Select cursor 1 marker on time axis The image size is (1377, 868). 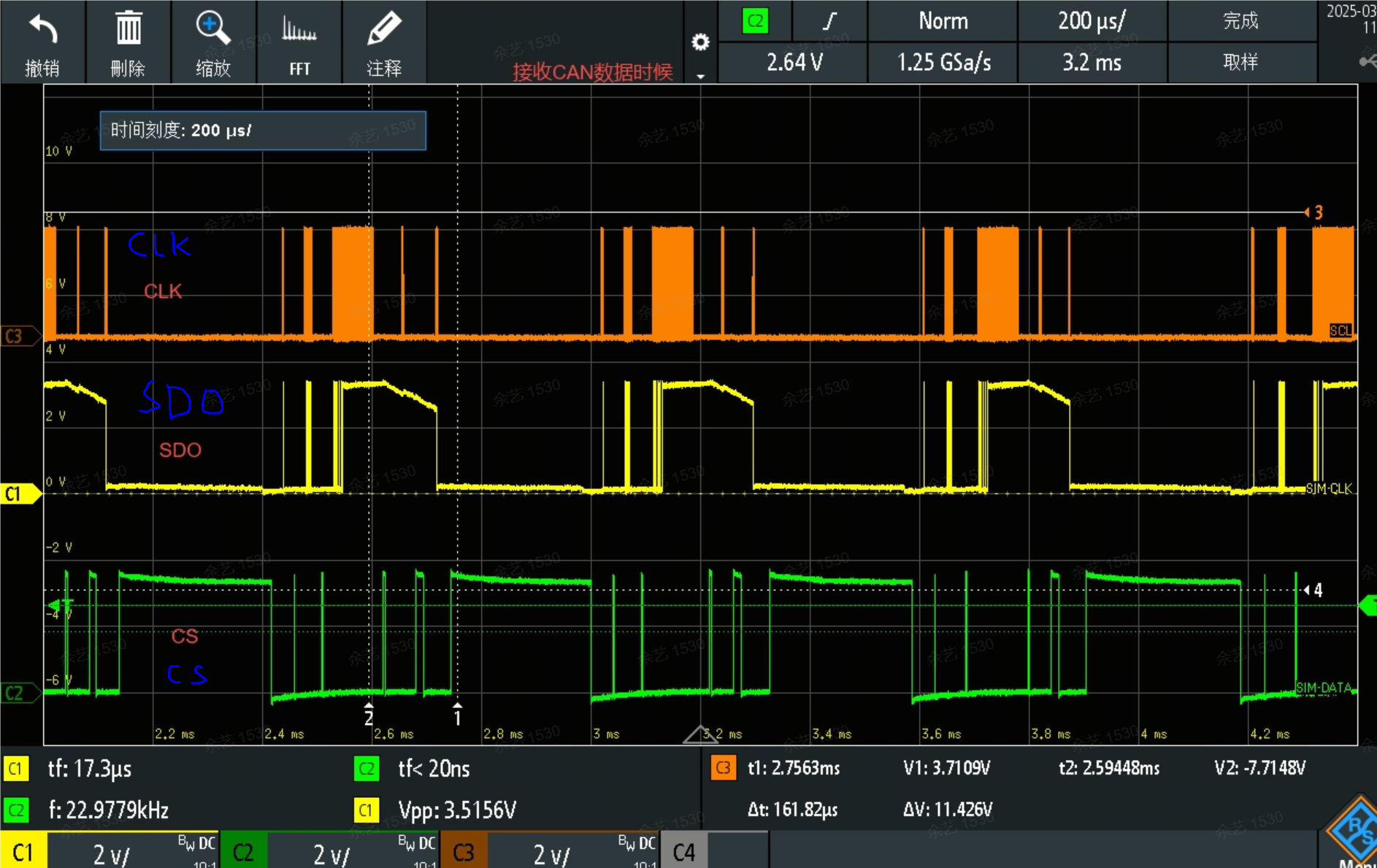tap(457, 714)
